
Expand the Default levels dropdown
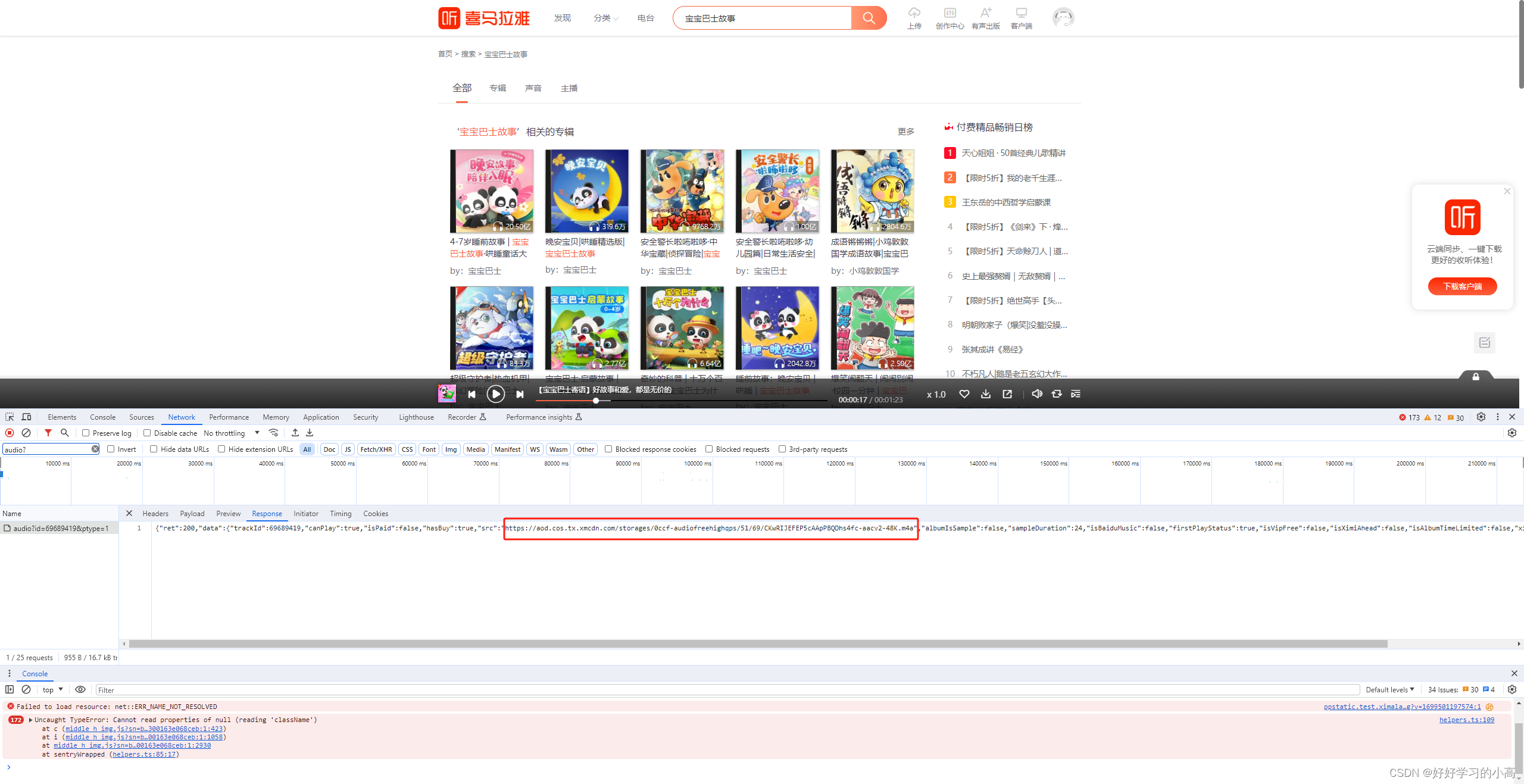(1389, 689)
